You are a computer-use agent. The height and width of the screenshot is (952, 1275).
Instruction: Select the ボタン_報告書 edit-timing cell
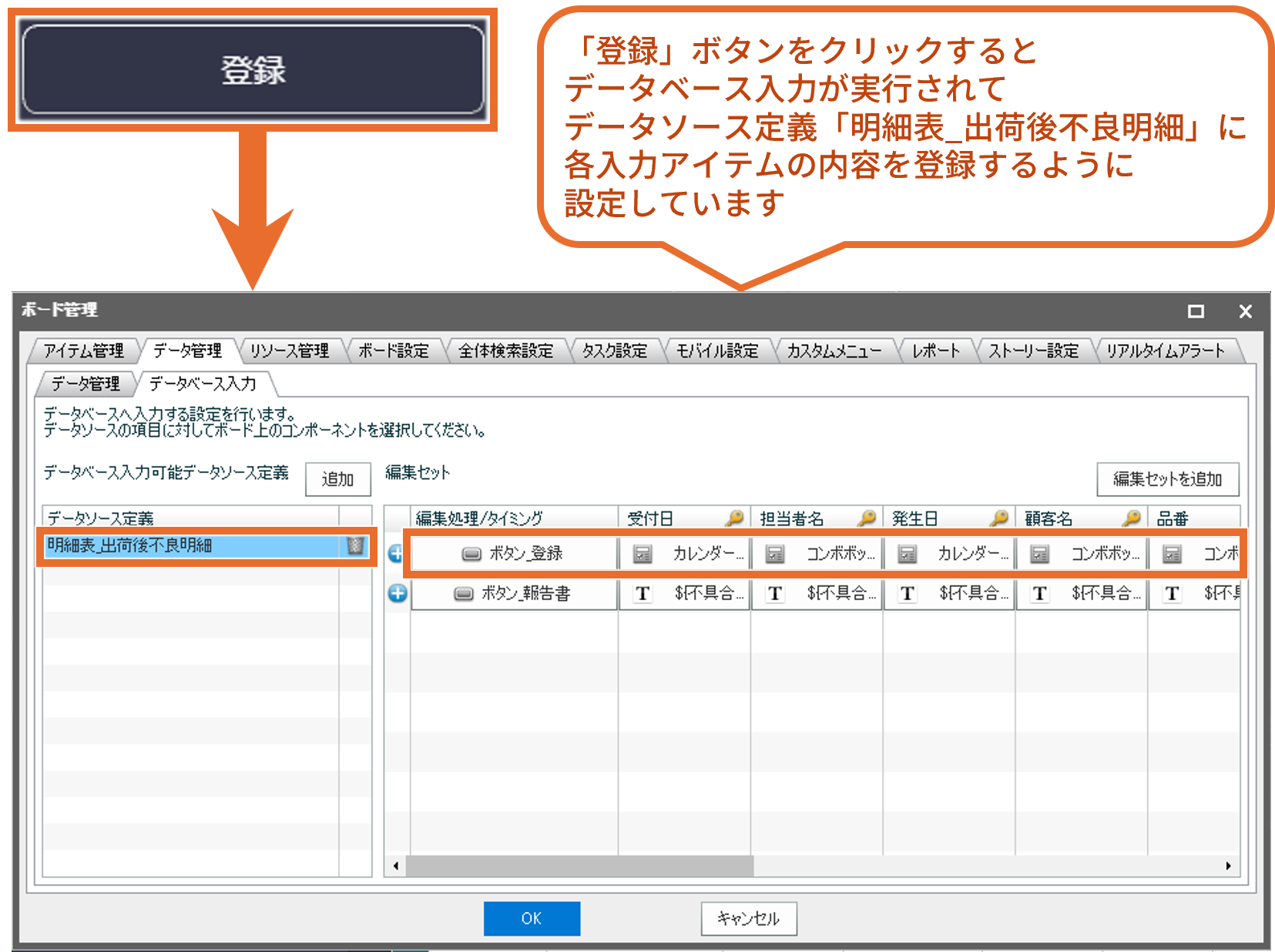click(515, 593)
